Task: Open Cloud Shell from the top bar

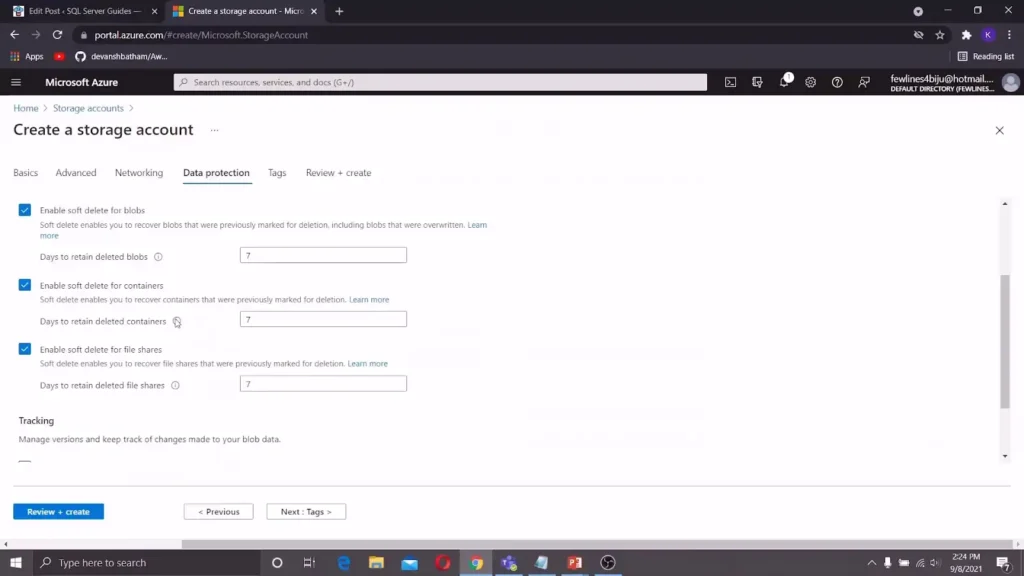Action: [x=730, y=82]
